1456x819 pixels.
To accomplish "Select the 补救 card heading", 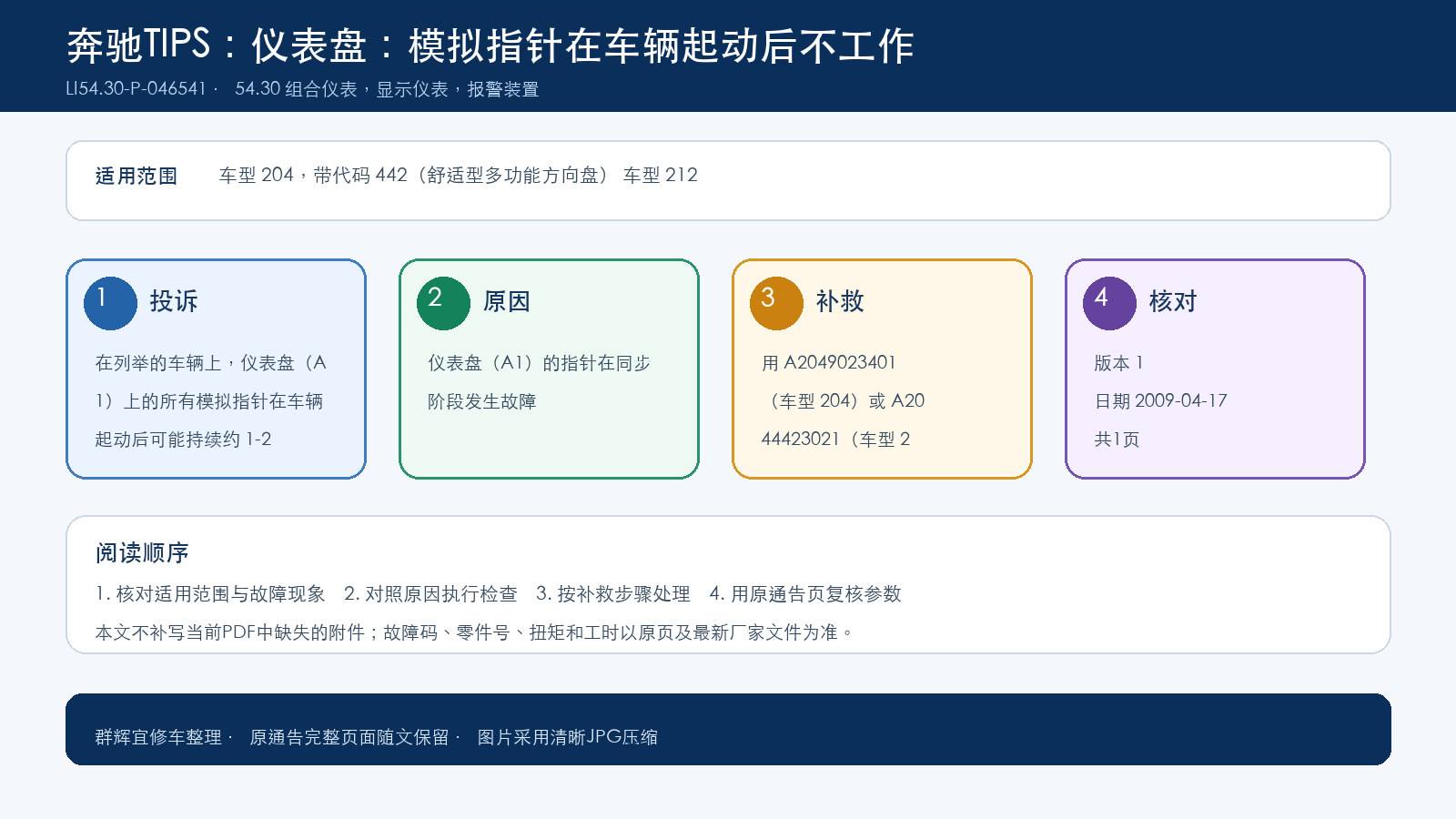I will (840, 301).
